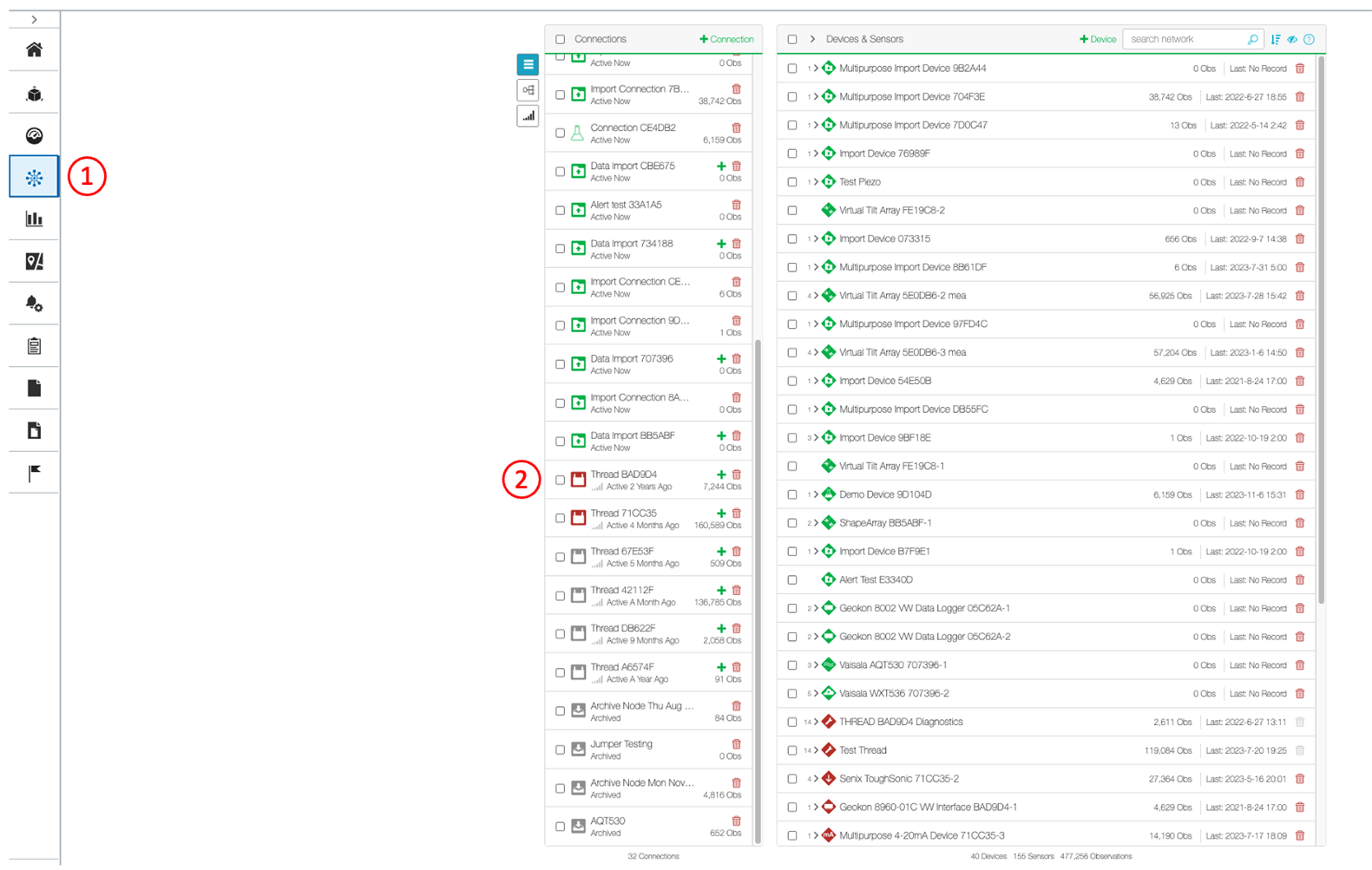Select all Connections with header checkbox
Viewport: 1372px width, 870px height.
pos(560,39)
